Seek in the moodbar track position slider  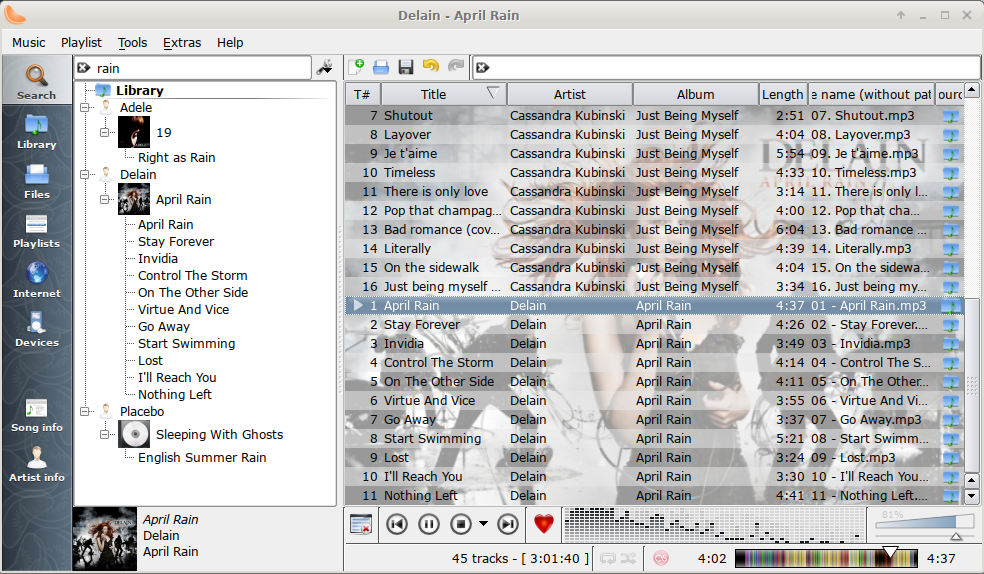click(826, 558)
